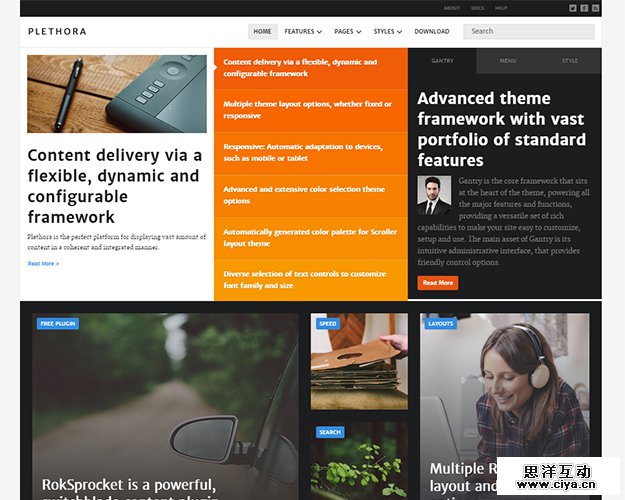Expand the FEATURES dropdown menu
Image resolution: width=625 pixels, height=500 pixels.
point(303,31)
